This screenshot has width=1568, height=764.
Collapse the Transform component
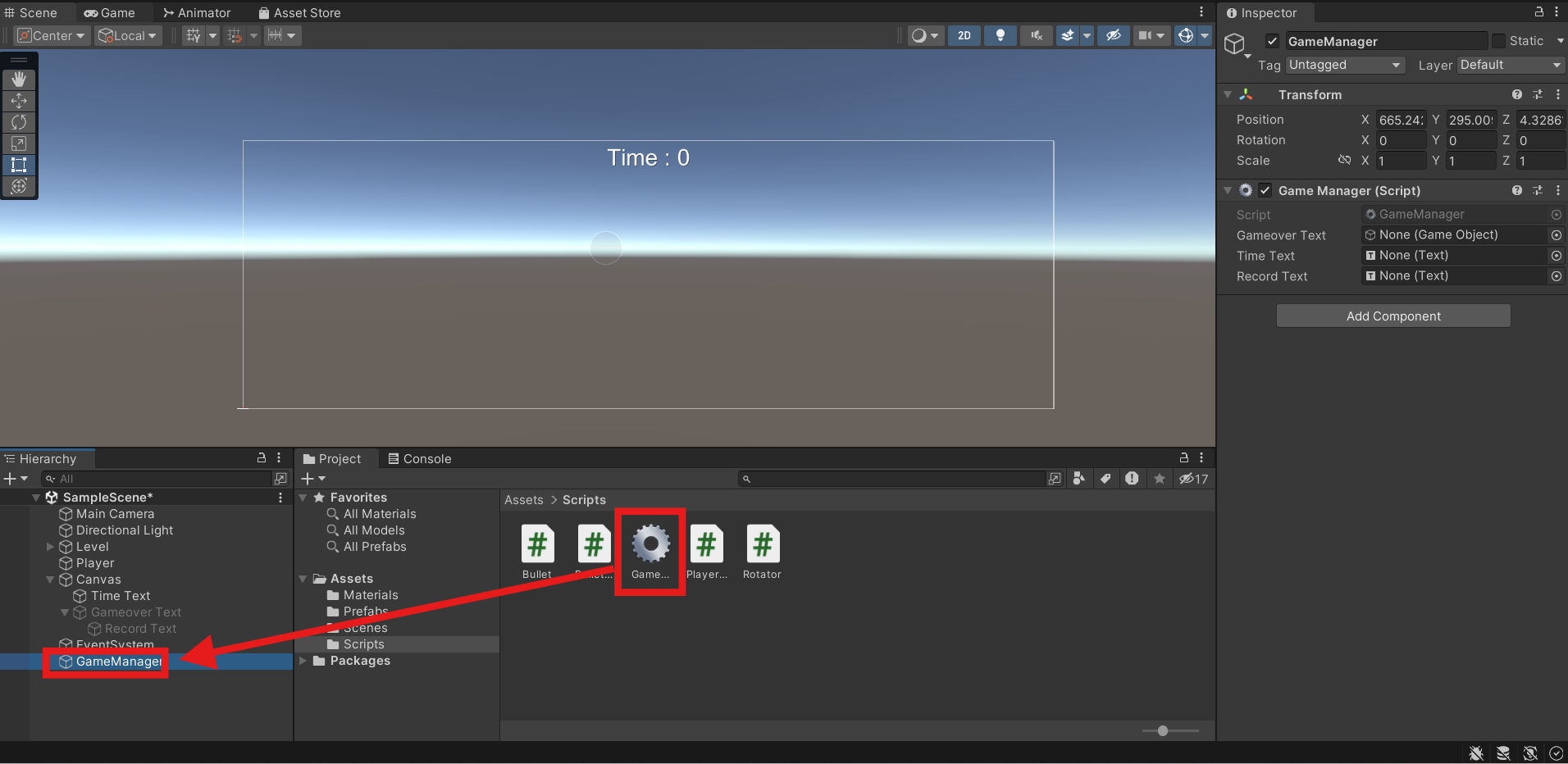tap(1228, 95)
